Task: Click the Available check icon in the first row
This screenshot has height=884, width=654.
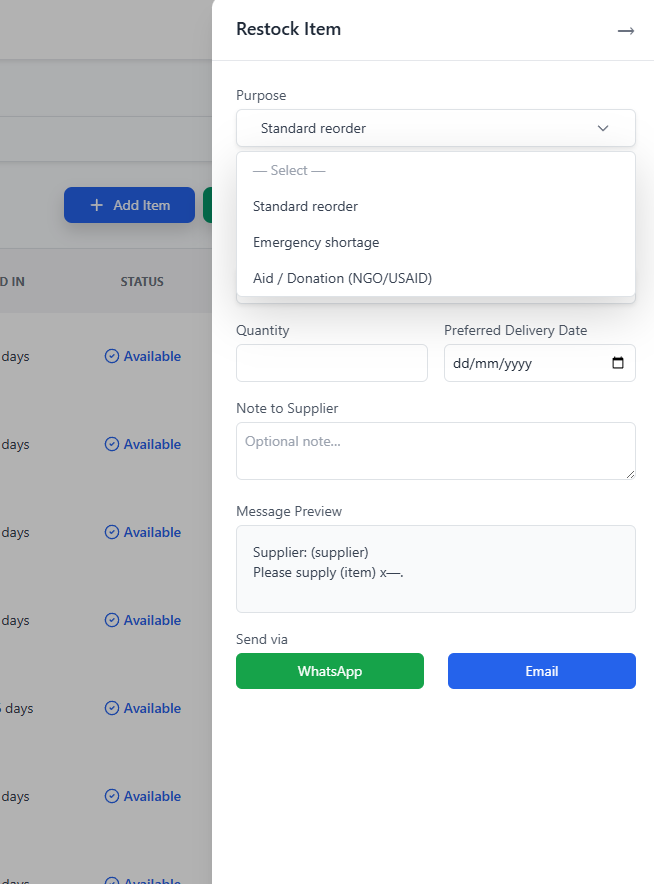Action: (110, 356)
